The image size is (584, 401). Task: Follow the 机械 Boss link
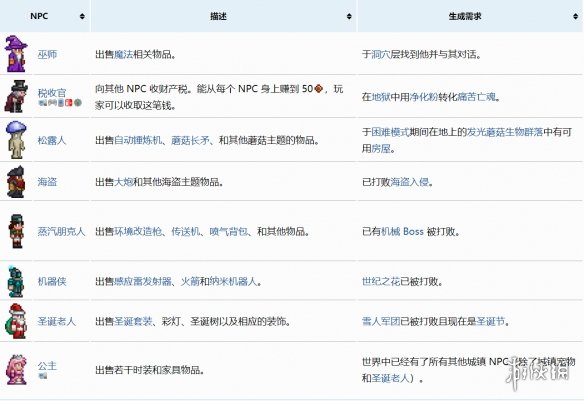[402, 231]
